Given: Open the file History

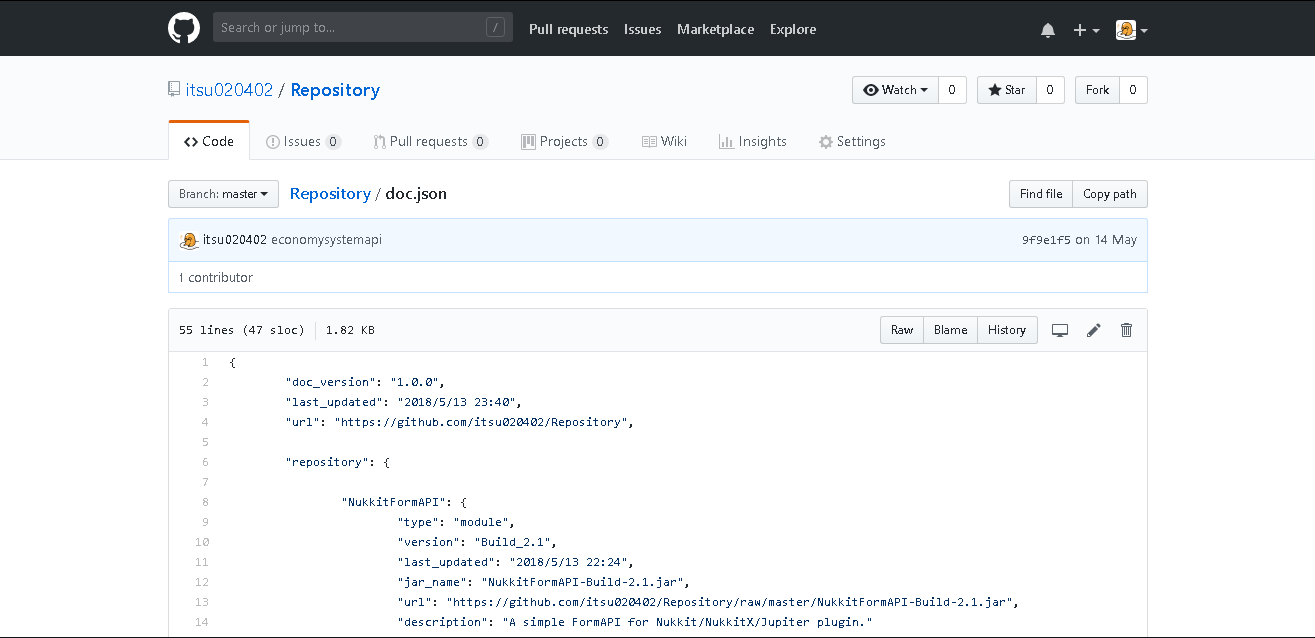Looking at the screenshot, I should tap(1007, 330).
